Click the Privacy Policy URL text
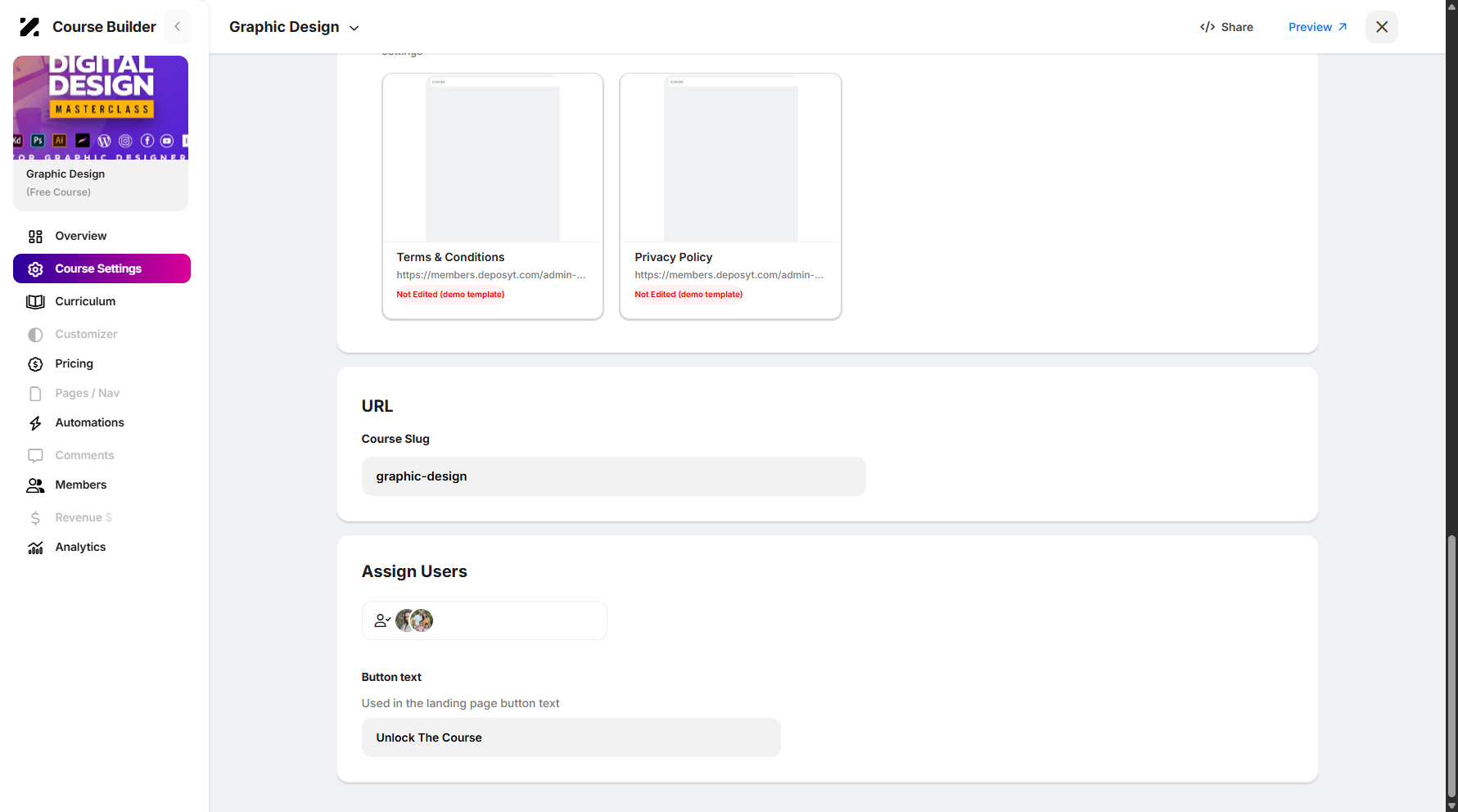1458x812 pixels. tap(729, 275)
